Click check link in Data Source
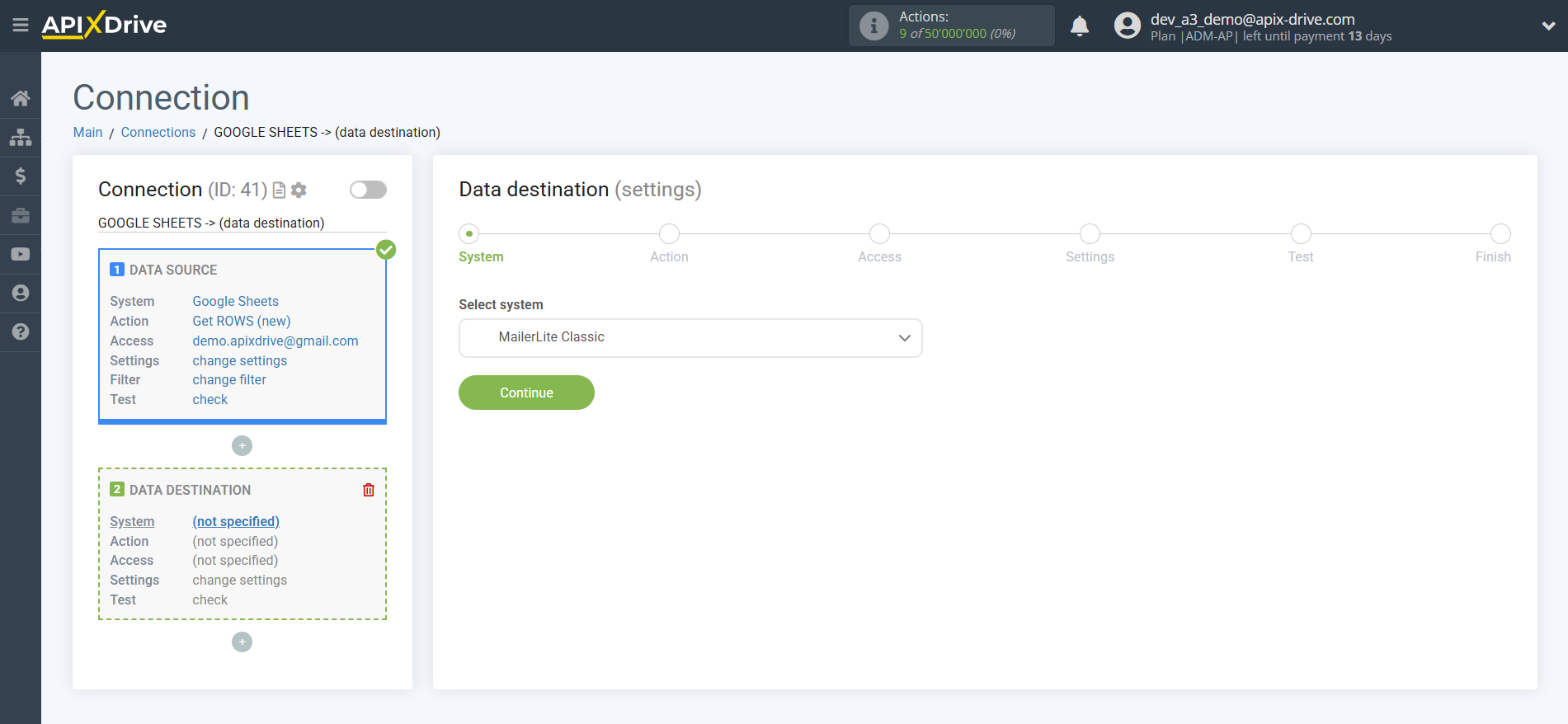Screen dimensions: 1568x724 point(210,399)
